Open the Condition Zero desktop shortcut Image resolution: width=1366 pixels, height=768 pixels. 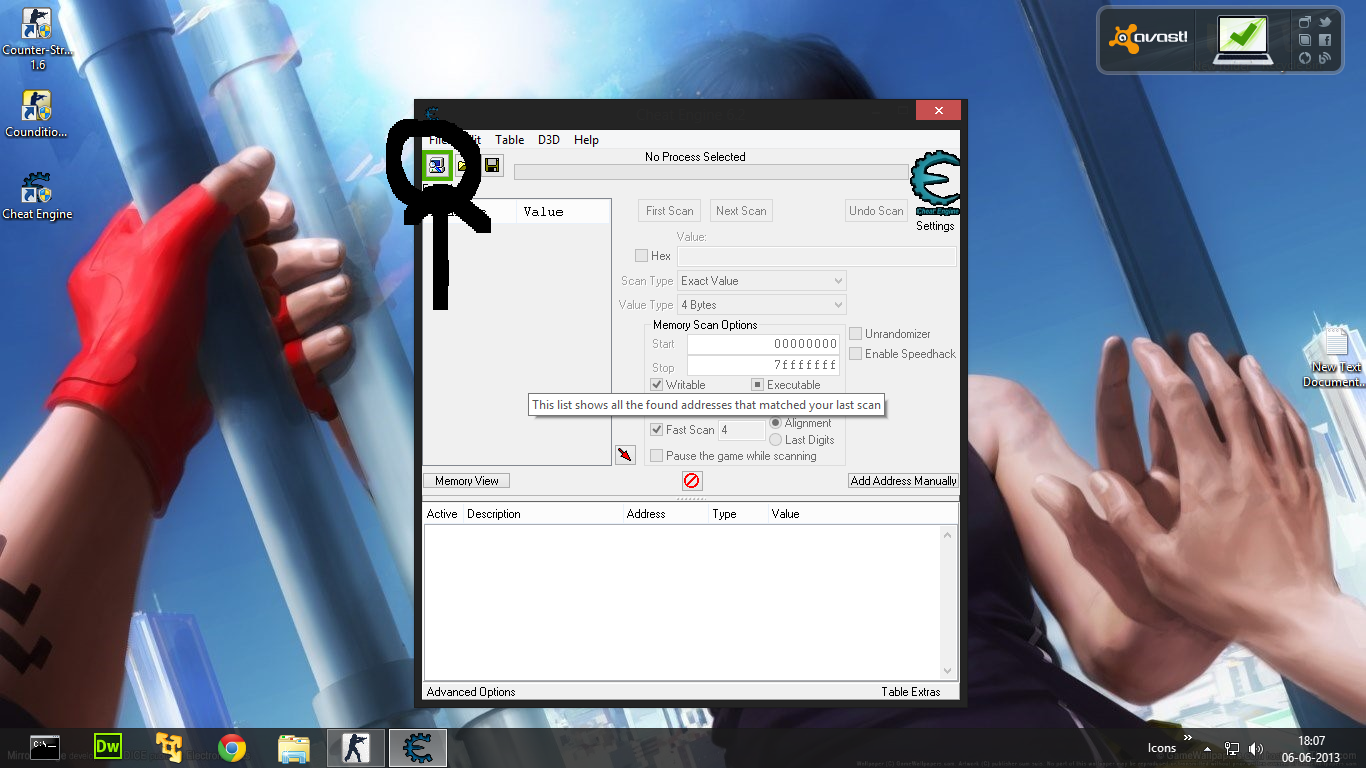click(37, 114)
